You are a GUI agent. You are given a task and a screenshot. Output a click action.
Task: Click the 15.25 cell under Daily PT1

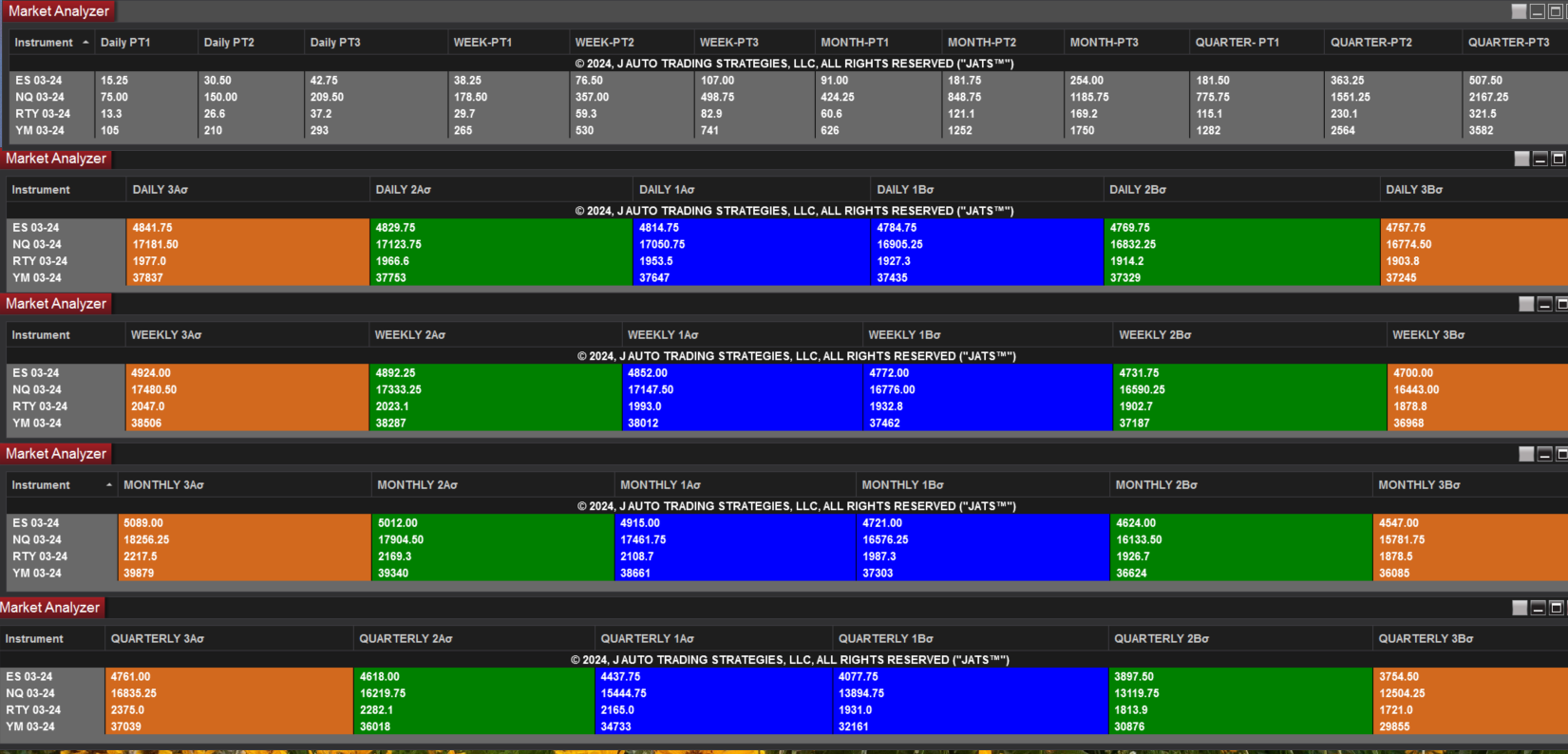(x=146, y=81)
